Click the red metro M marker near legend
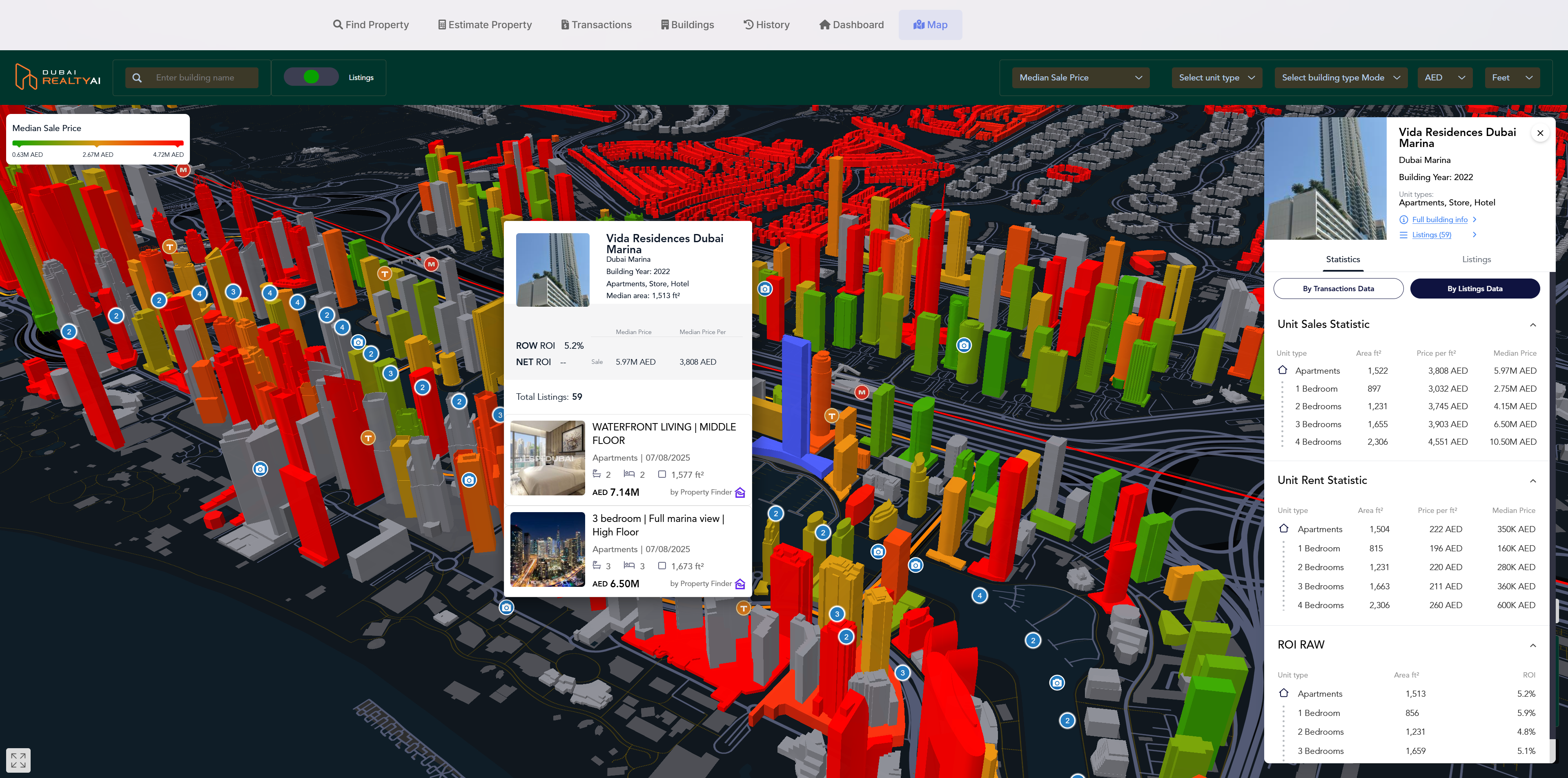This screenshot has width=1568, height=778. 183,170
